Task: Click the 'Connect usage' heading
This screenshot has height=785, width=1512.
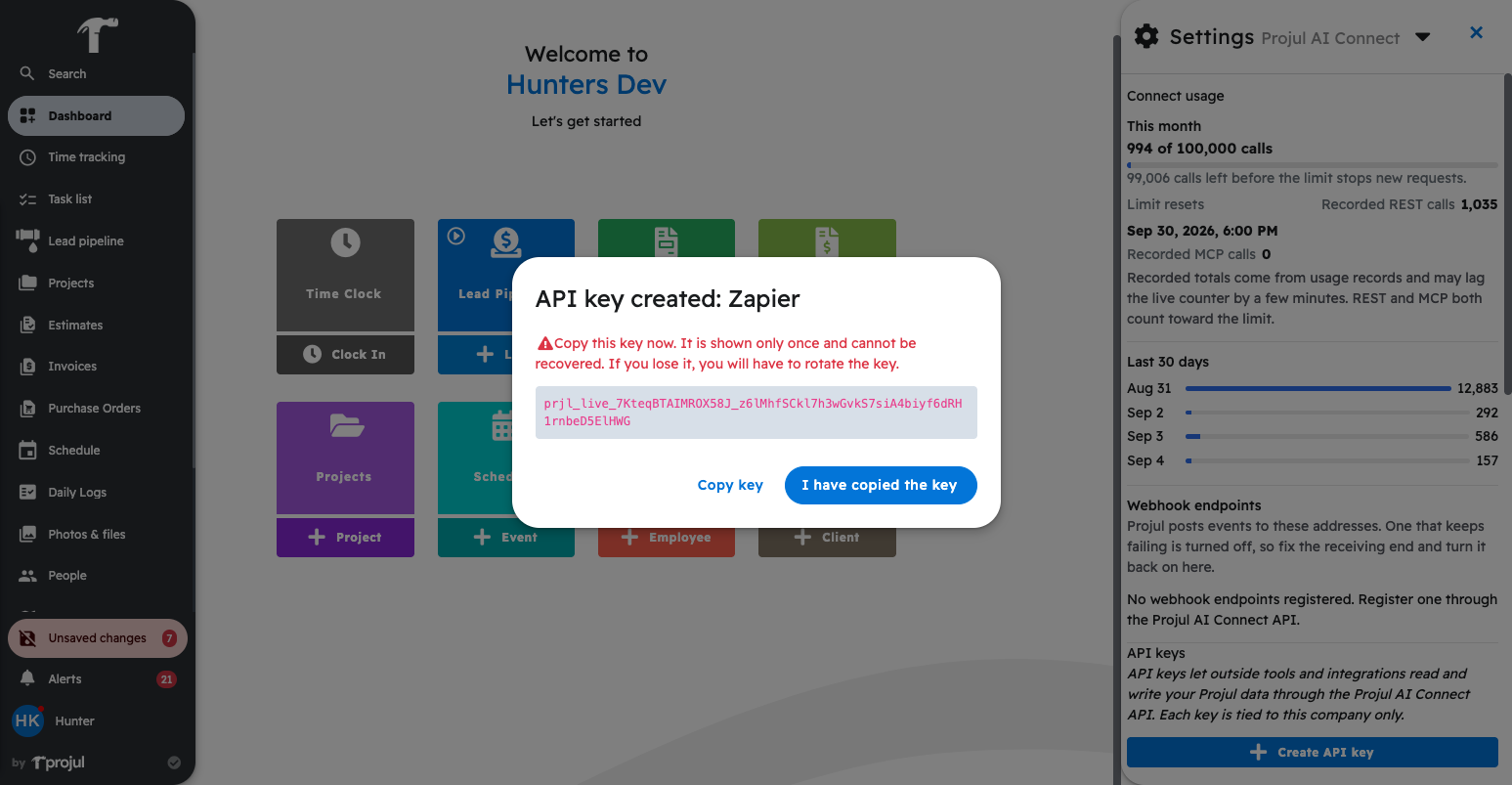Action: pos(1176,96)
